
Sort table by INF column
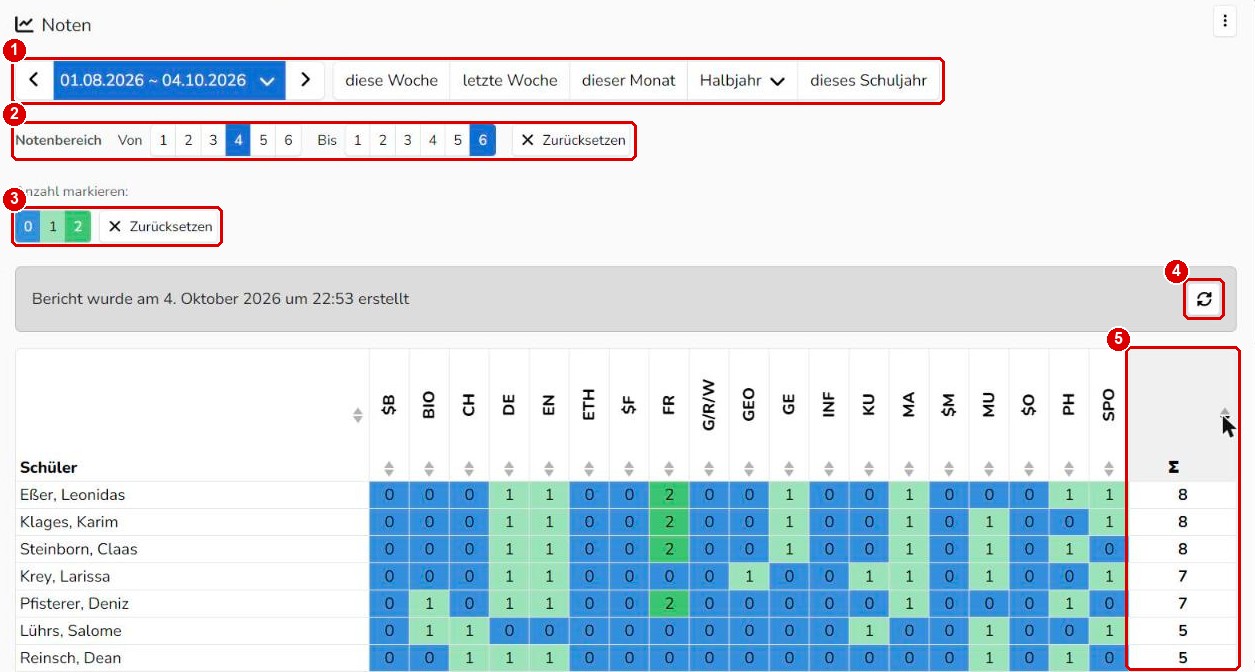tap(829, 468)
